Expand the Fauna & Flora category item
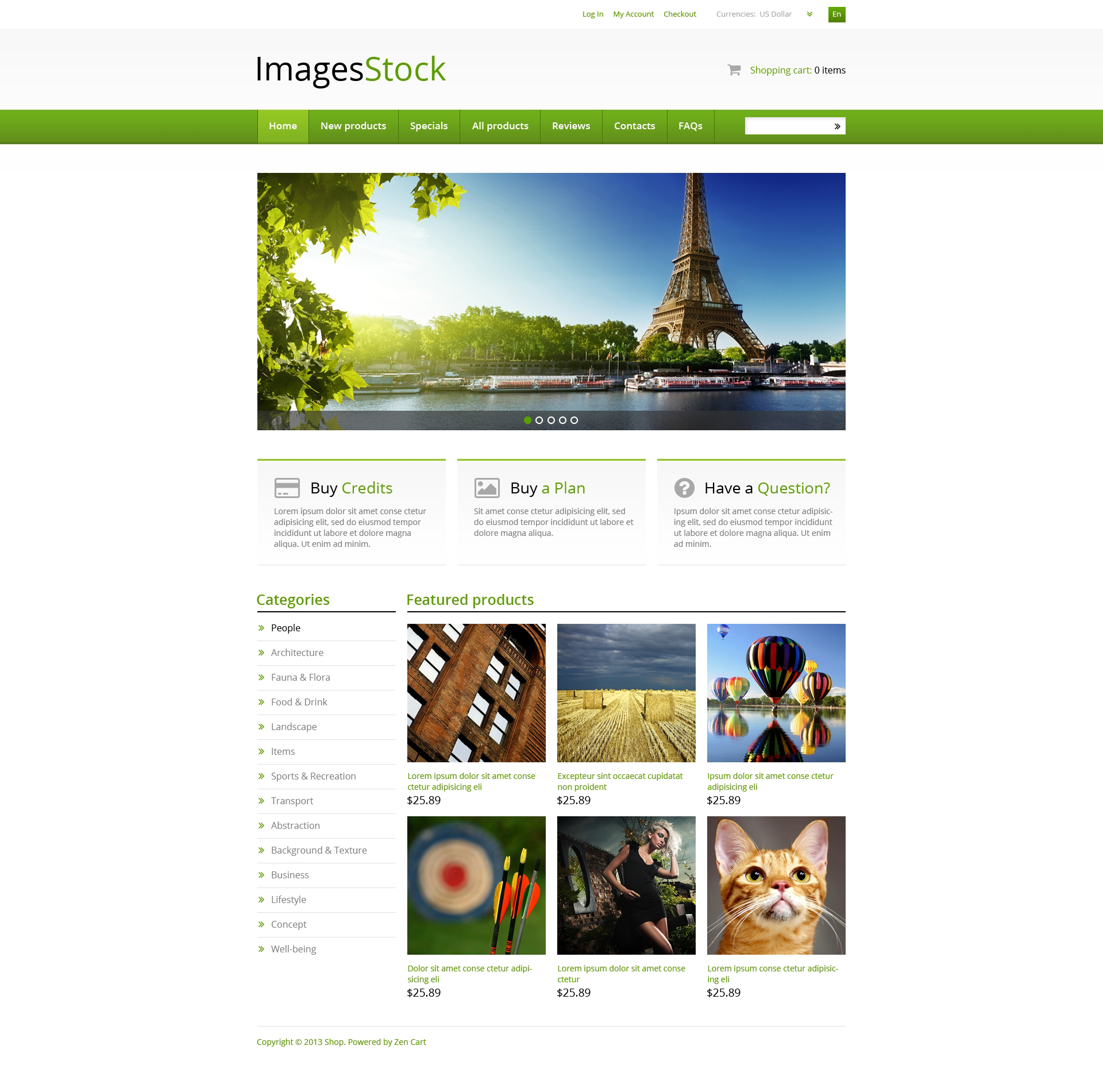The height and width of the screenshot is (1092, 1103). [x=300, y=676]
